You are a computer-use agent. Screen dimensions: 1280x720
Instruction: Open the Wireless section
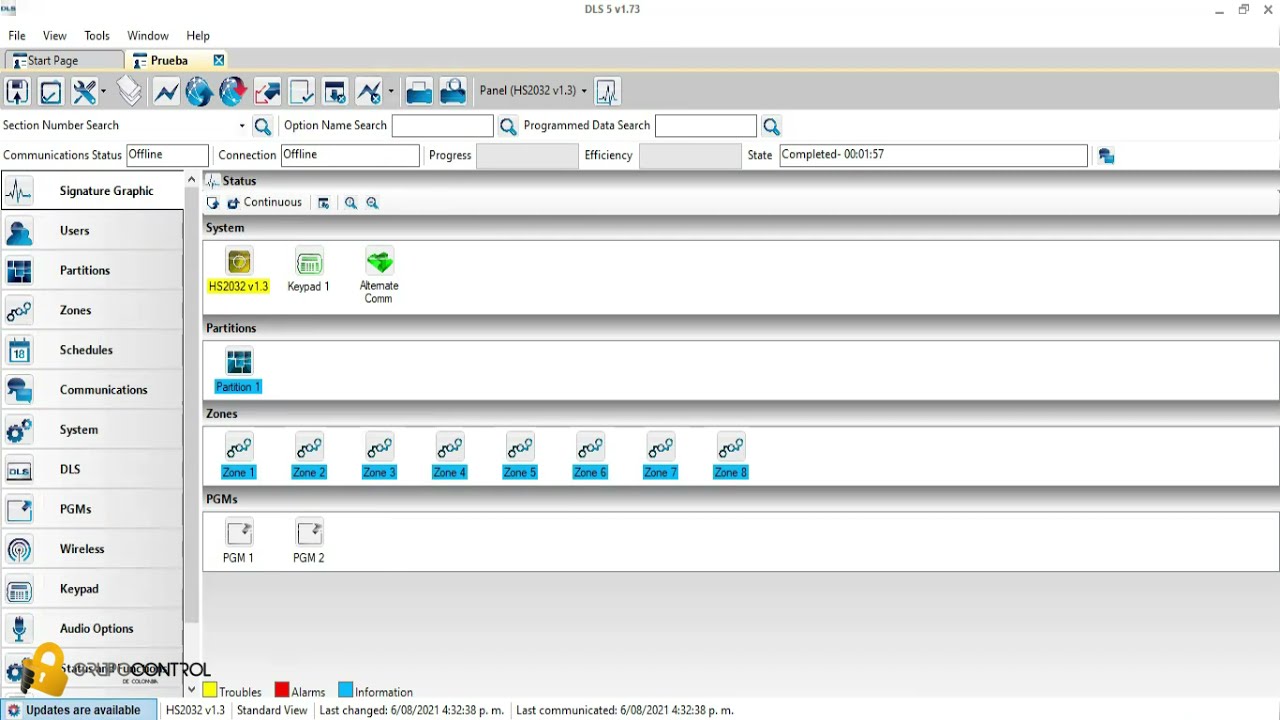[92, 549]
